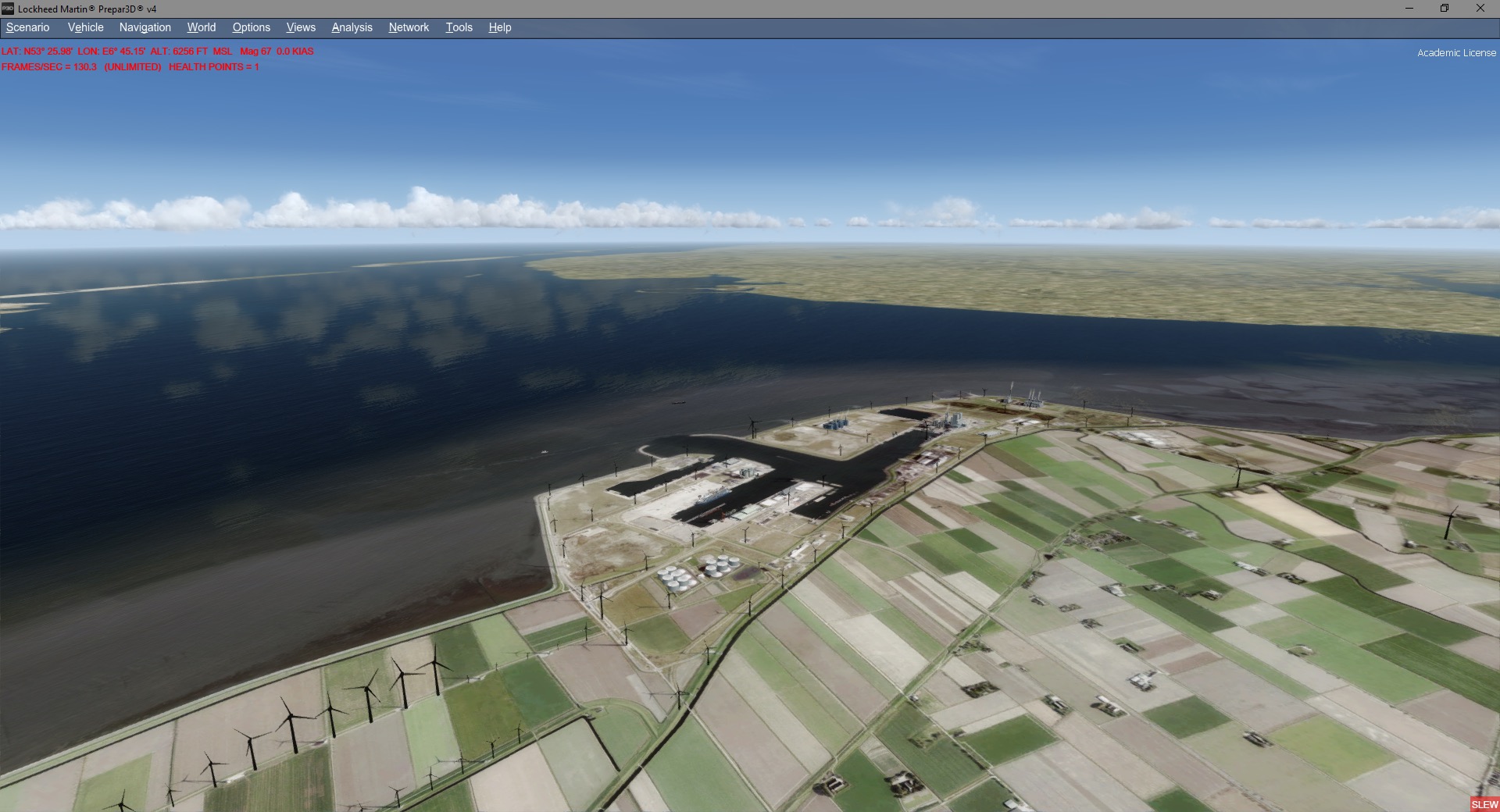The width and height of the screenshot is (1500, 812).
Task: Open the Vehicle menu
Action: 86,27
